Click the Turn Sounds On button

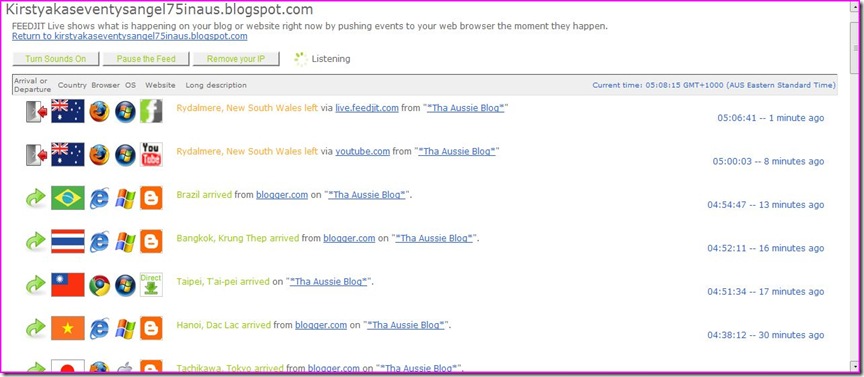[x=56, y=59]
